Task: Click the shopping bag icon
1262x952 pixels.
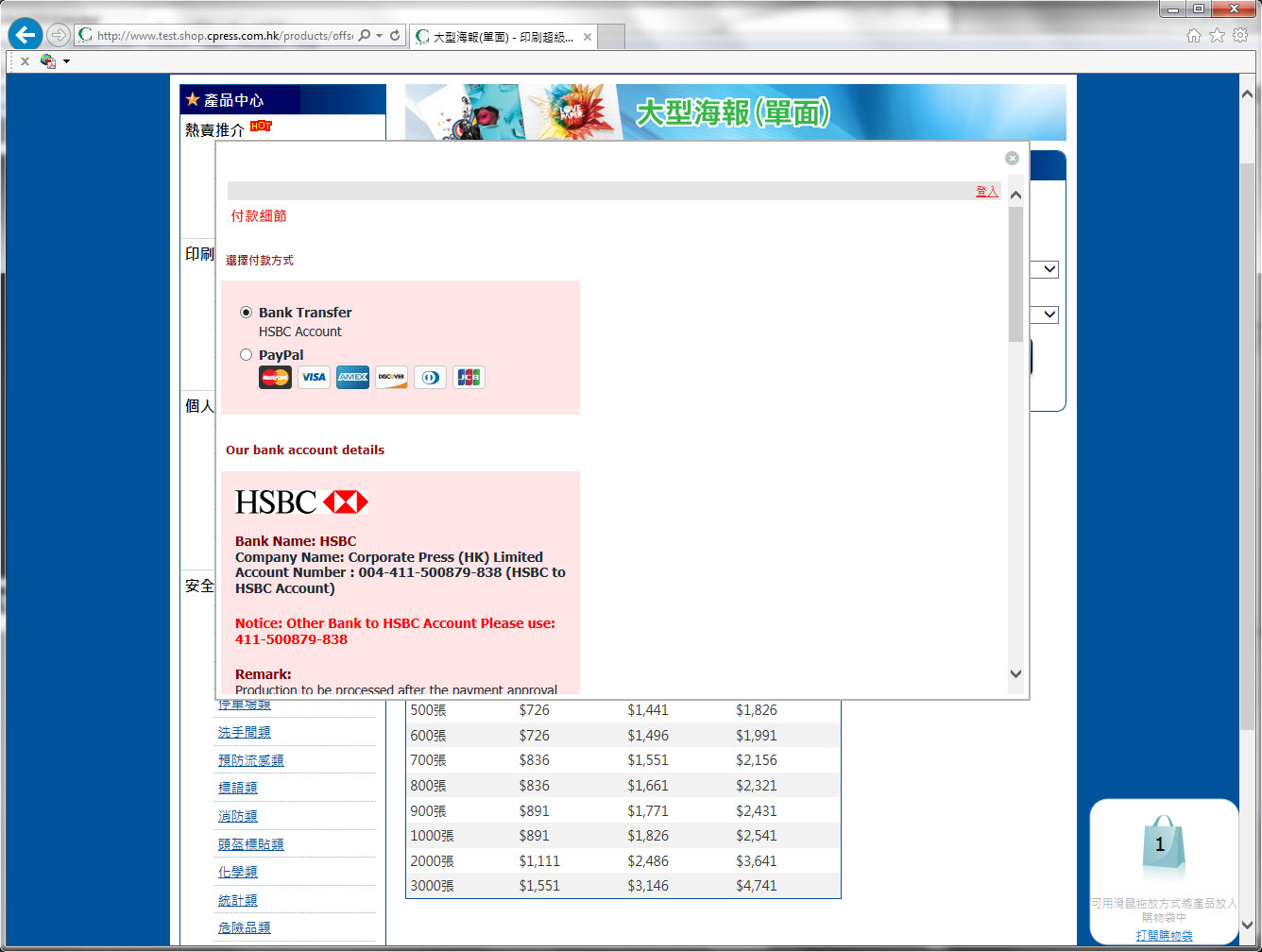Action: pos(1161,847)
